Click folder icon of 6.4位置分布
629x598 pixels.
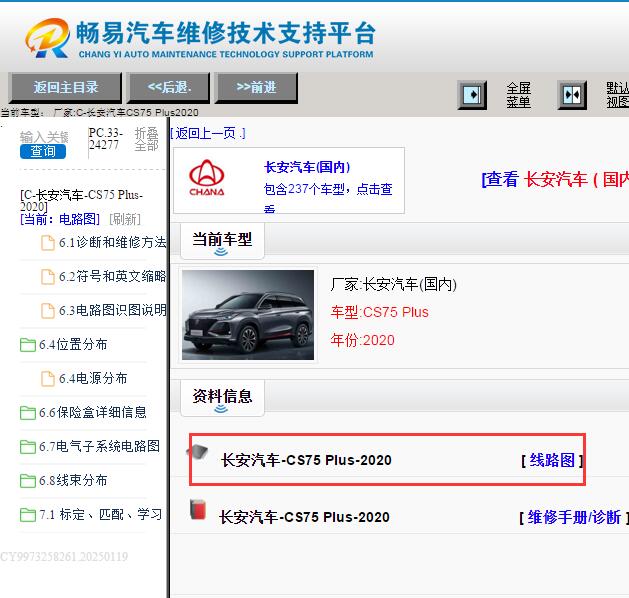click(x=28, y=345)
